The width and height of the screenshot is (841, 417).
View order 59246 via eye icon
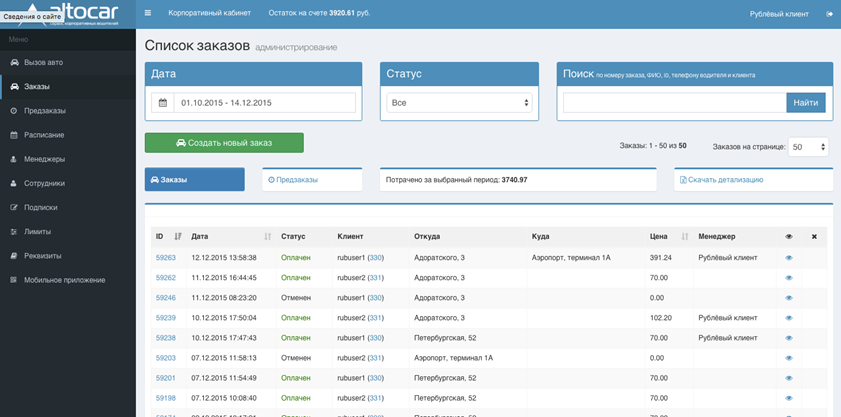pos(788,298)
